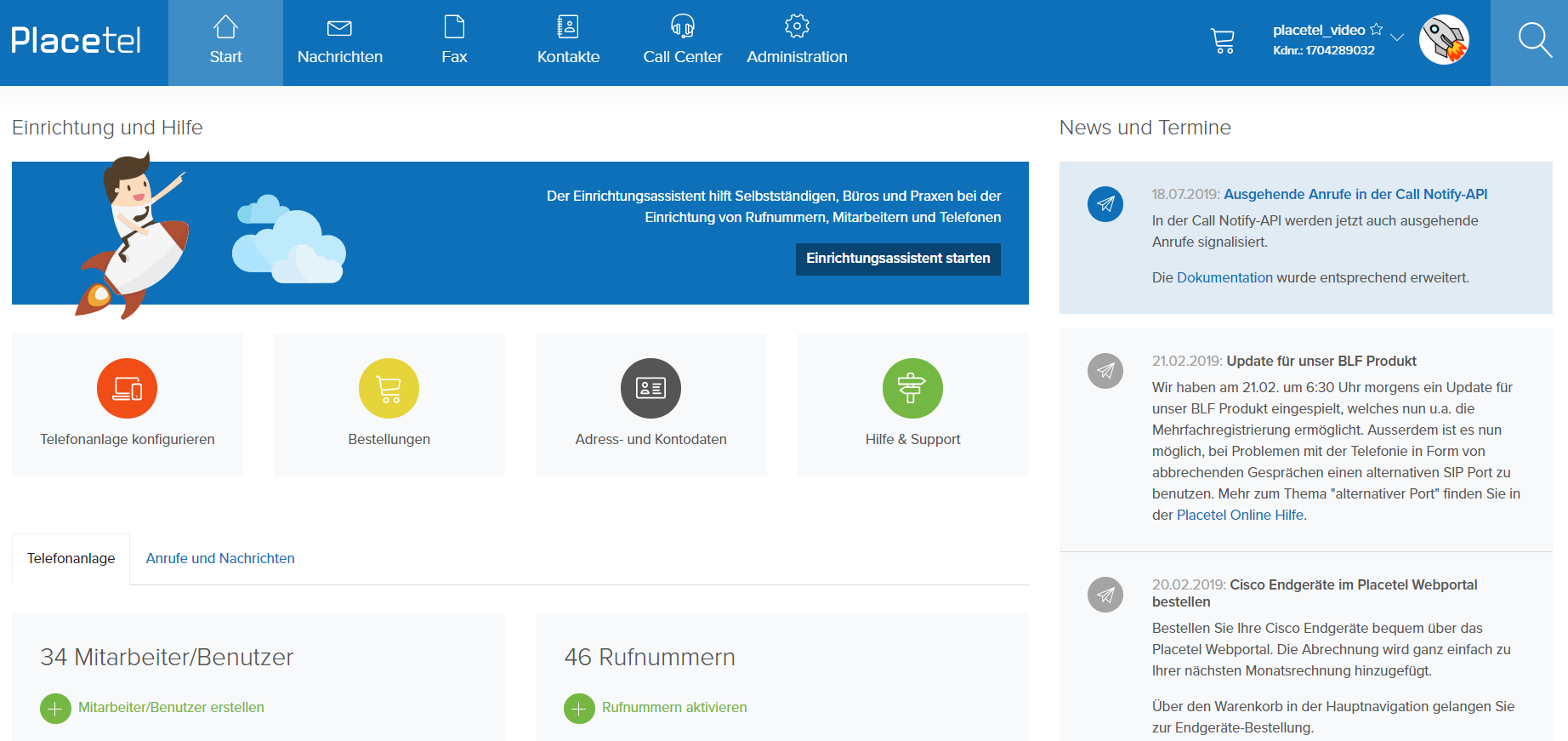Viewport: 1568px width, 741px height.
Task: Open the Placetel Online Hilfe link
Action: click(1240, 515)
